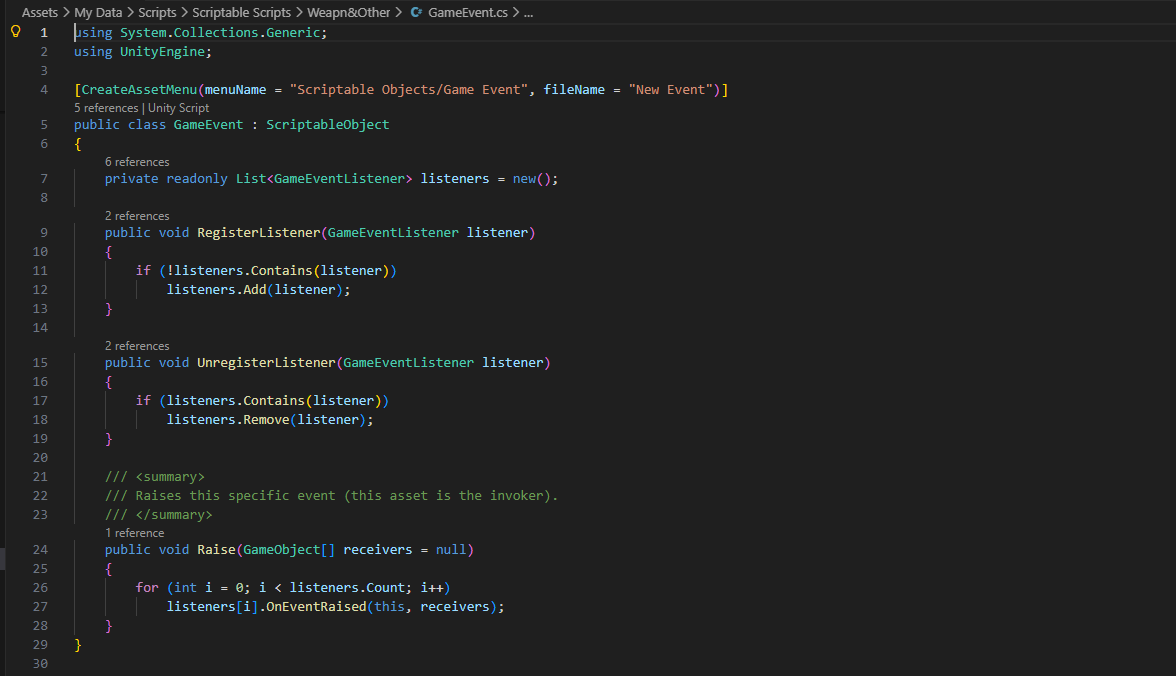Click the closing class brace on line 29
Viewport: 1176px width, 676px height.
pyautogui.click(x=78, y=644)
